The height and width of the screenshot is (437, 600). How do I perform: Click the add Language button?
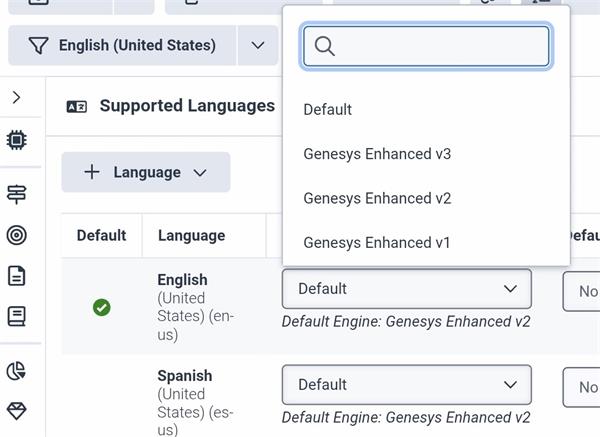click(145, 172)
